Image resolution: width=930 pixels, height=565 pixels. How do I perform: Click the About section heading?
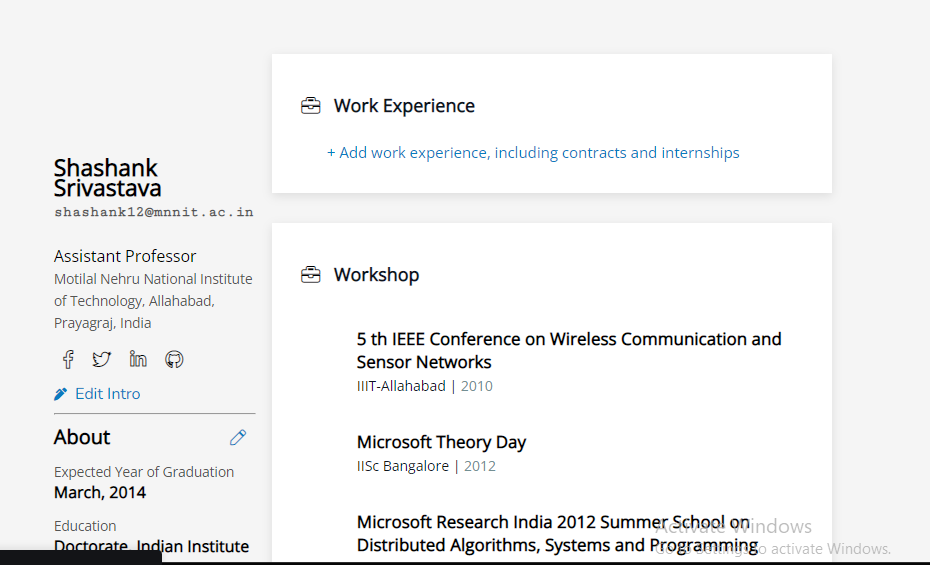pyautogui.click(x=82, y=437)
